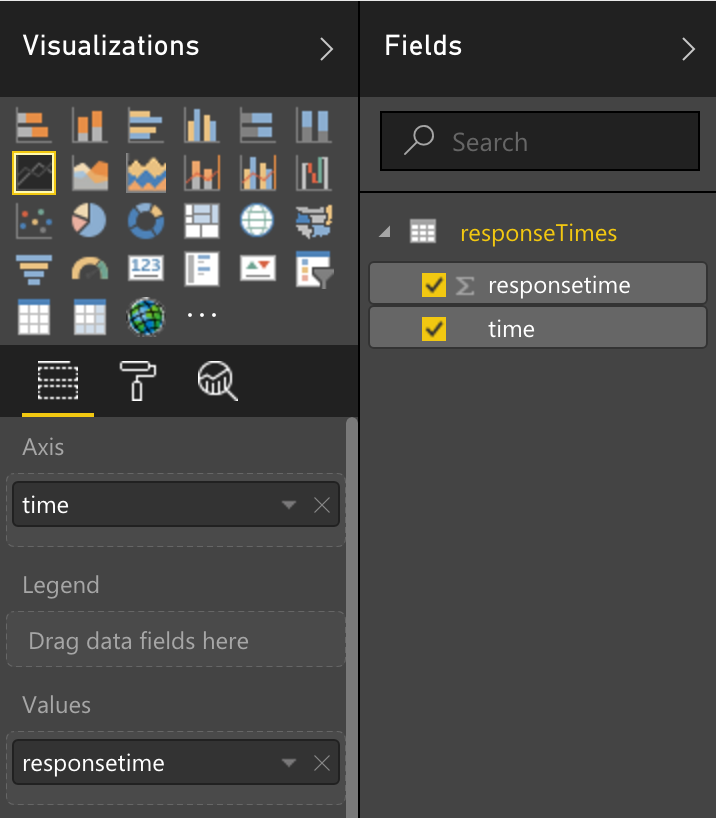
Task: Pick the ArcGIS globe map visualization
Action: tap(146, 317)
